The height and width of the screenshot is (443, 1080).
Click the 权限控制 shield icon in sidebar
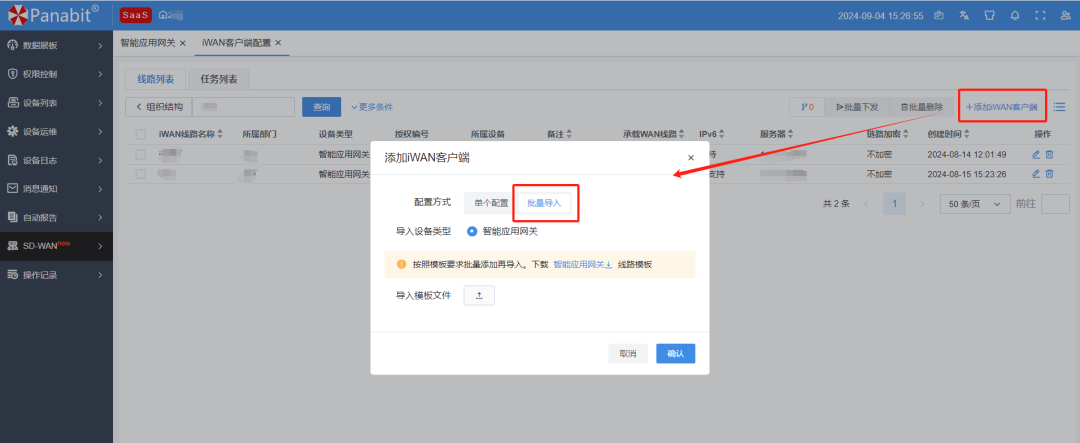12,74
